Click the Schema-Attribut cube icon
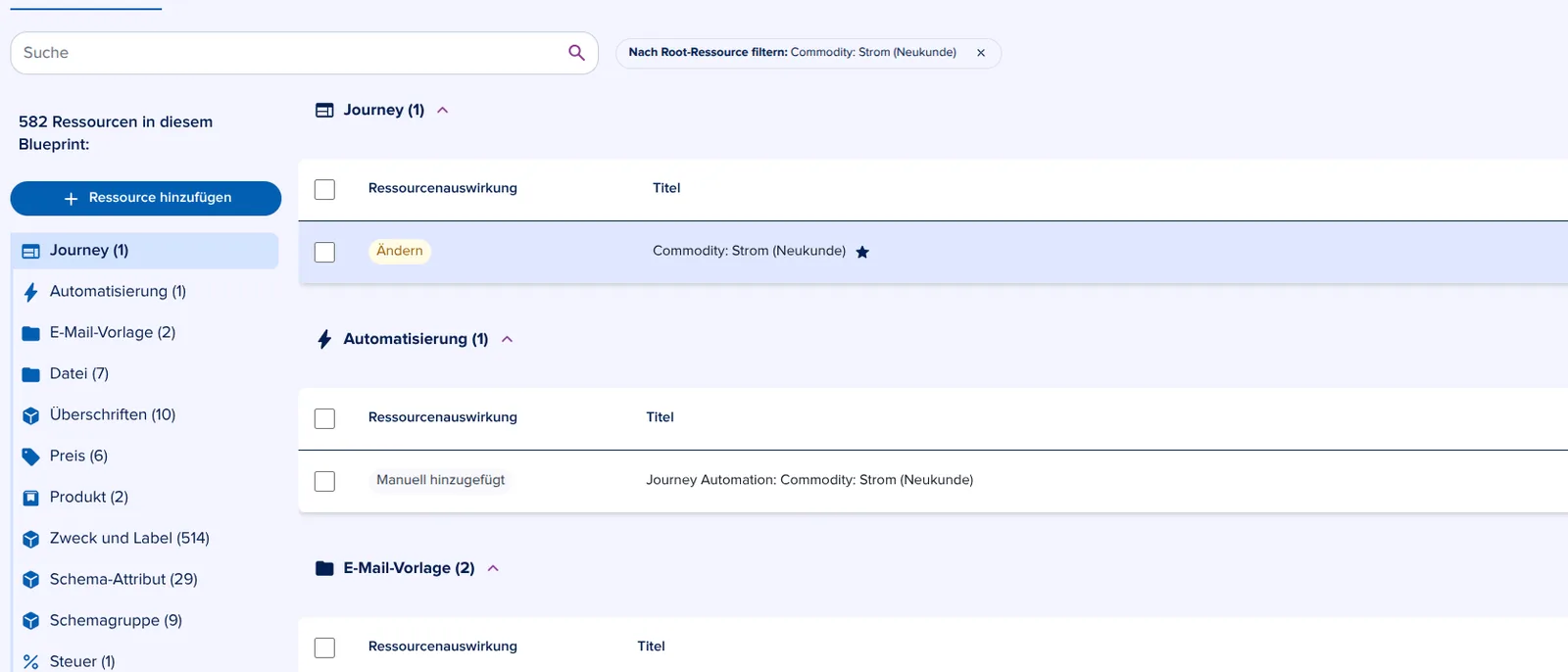This screenshot has height=672, width=1568. pyautogui.click(x=31, y=580)
